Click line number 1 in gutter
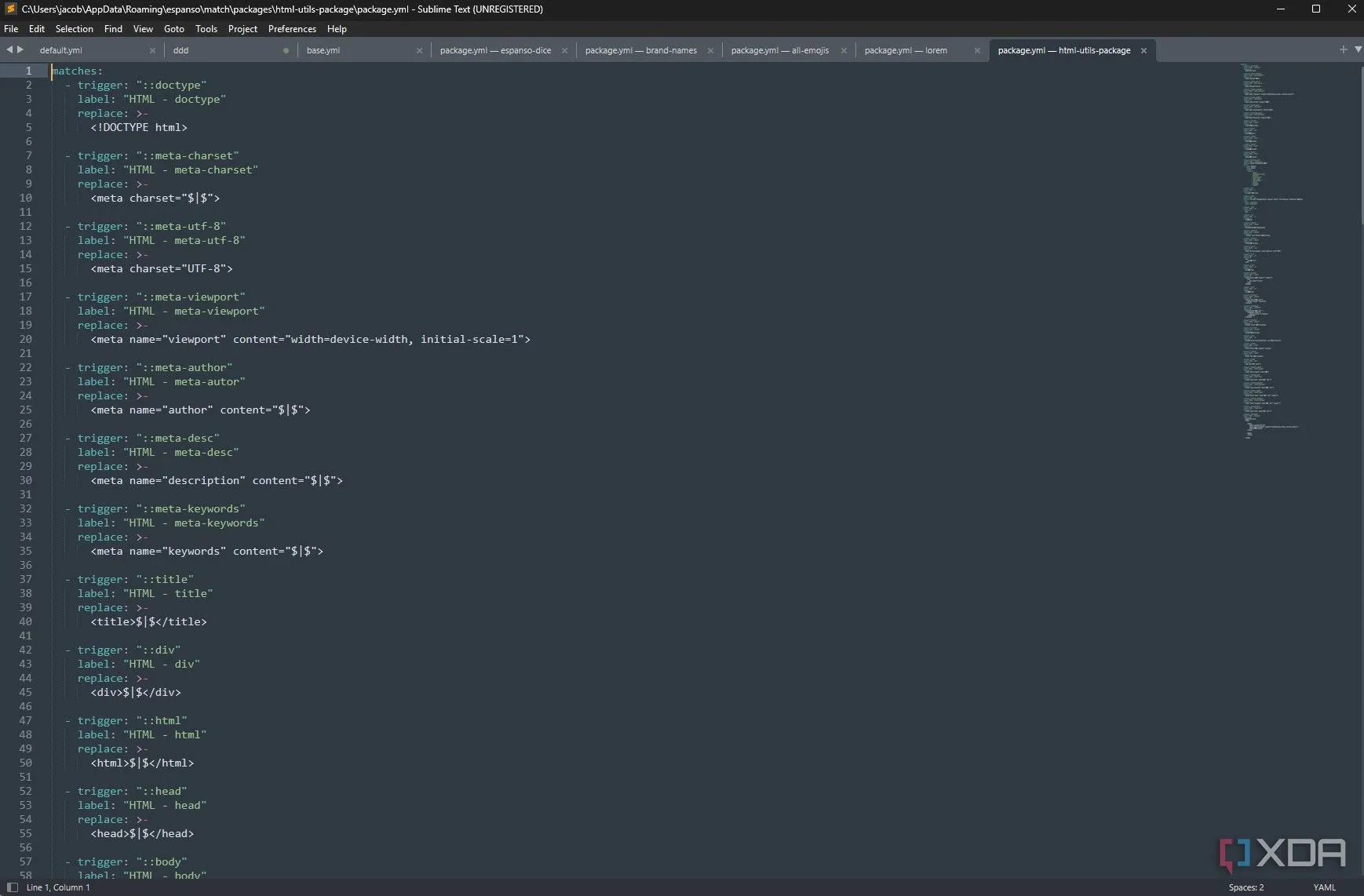 29,71
